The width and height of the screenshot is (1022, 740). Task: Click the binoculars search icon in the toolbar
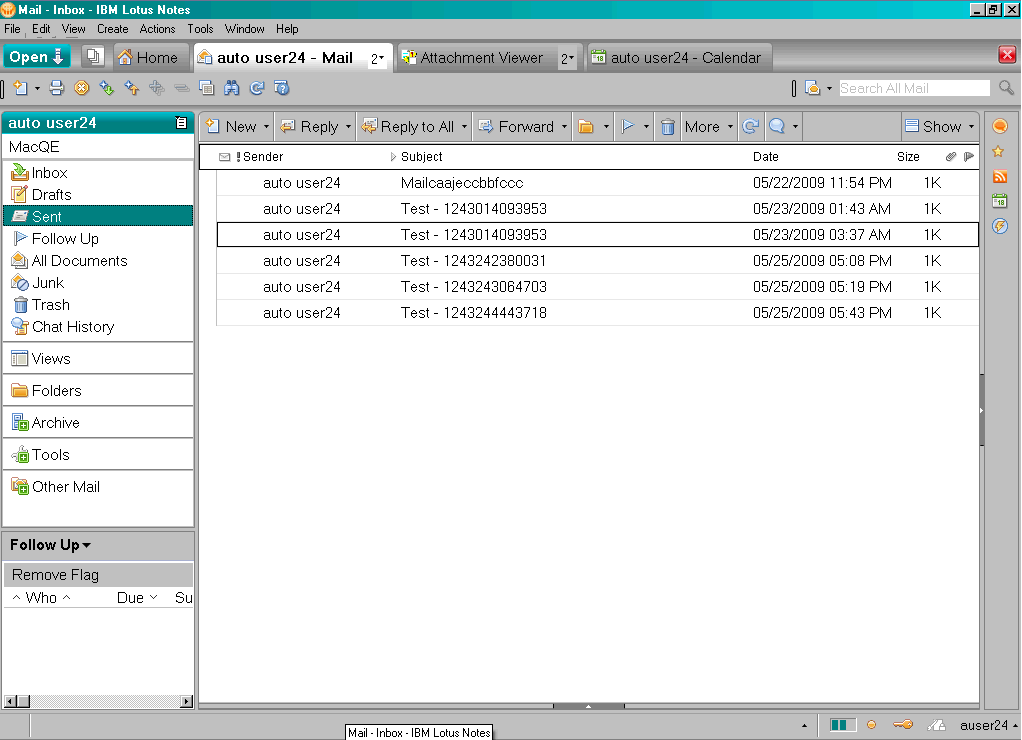click(x=232, y=88)
